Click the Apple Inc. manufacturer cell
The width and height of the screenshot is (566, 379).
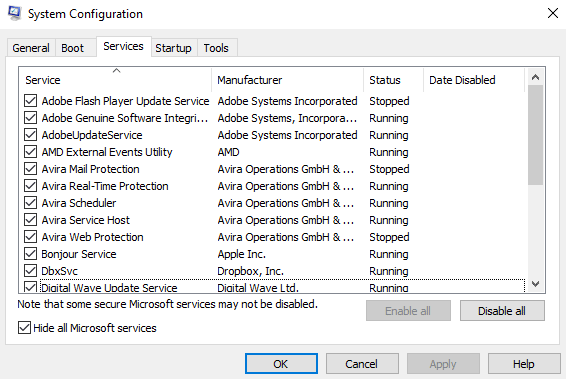pos(241,254)
